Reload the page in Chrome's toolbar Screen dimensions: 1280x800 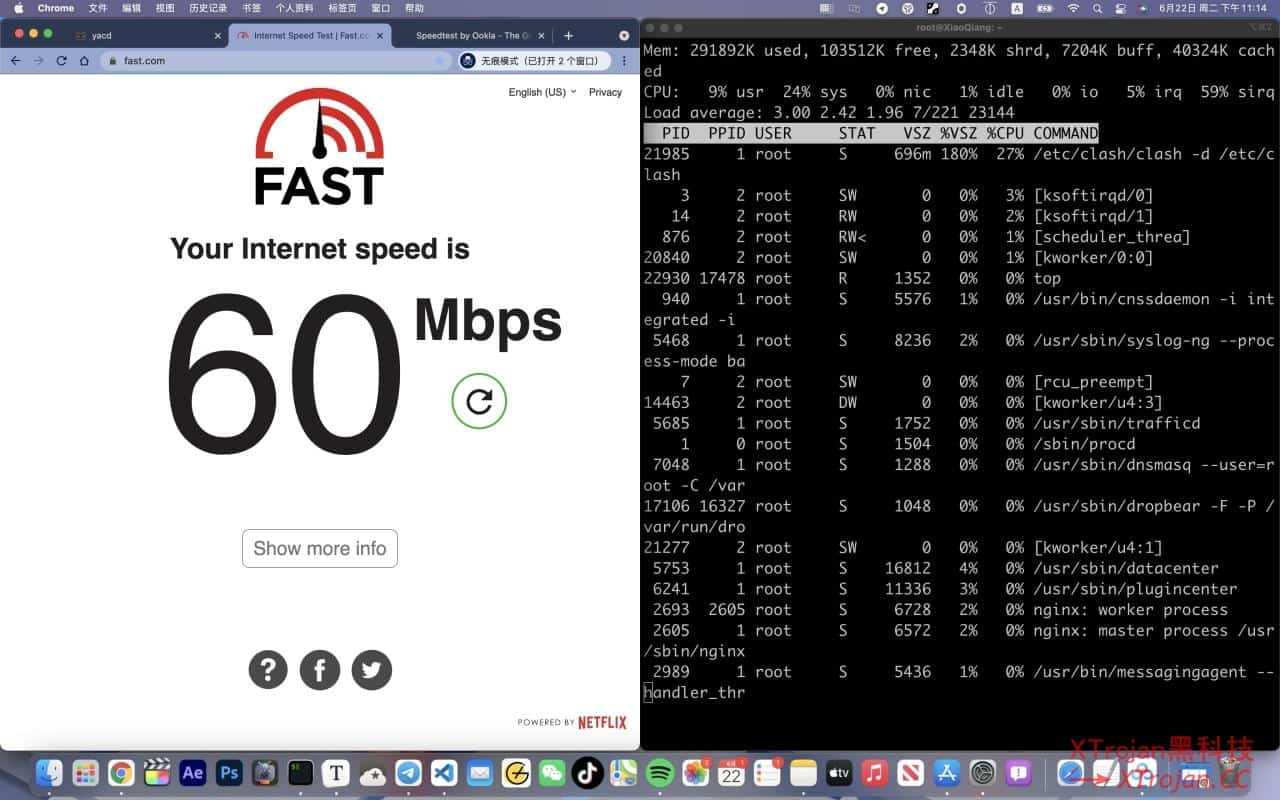(x=61, y=61)
